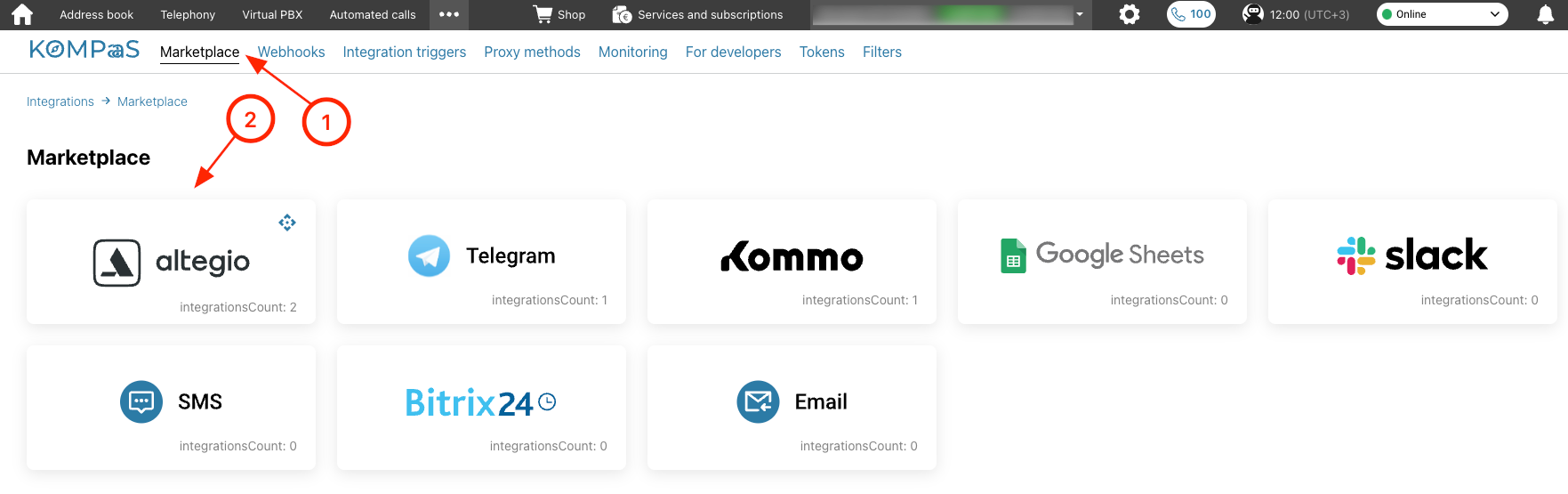Click the Bitrix24 clock icon
The image size is (1568, 494).
tap(548, 401)
